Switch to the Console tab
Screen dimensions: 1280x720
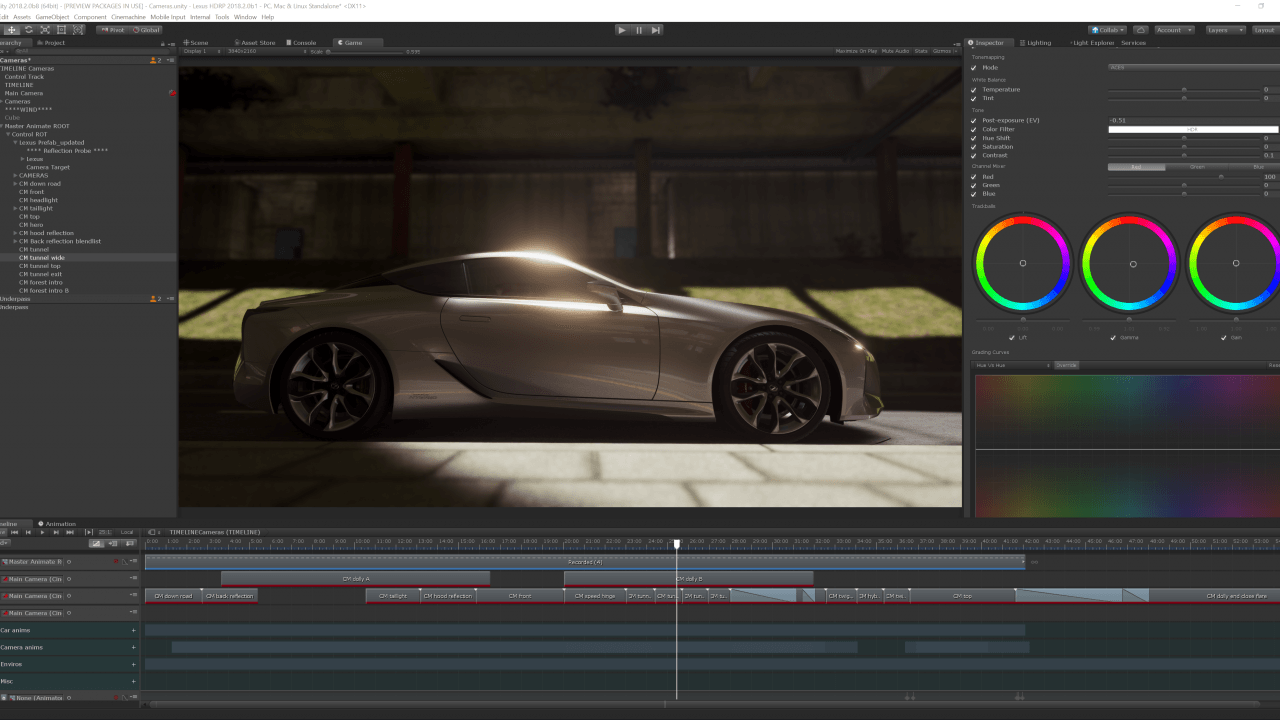point(303,43)
